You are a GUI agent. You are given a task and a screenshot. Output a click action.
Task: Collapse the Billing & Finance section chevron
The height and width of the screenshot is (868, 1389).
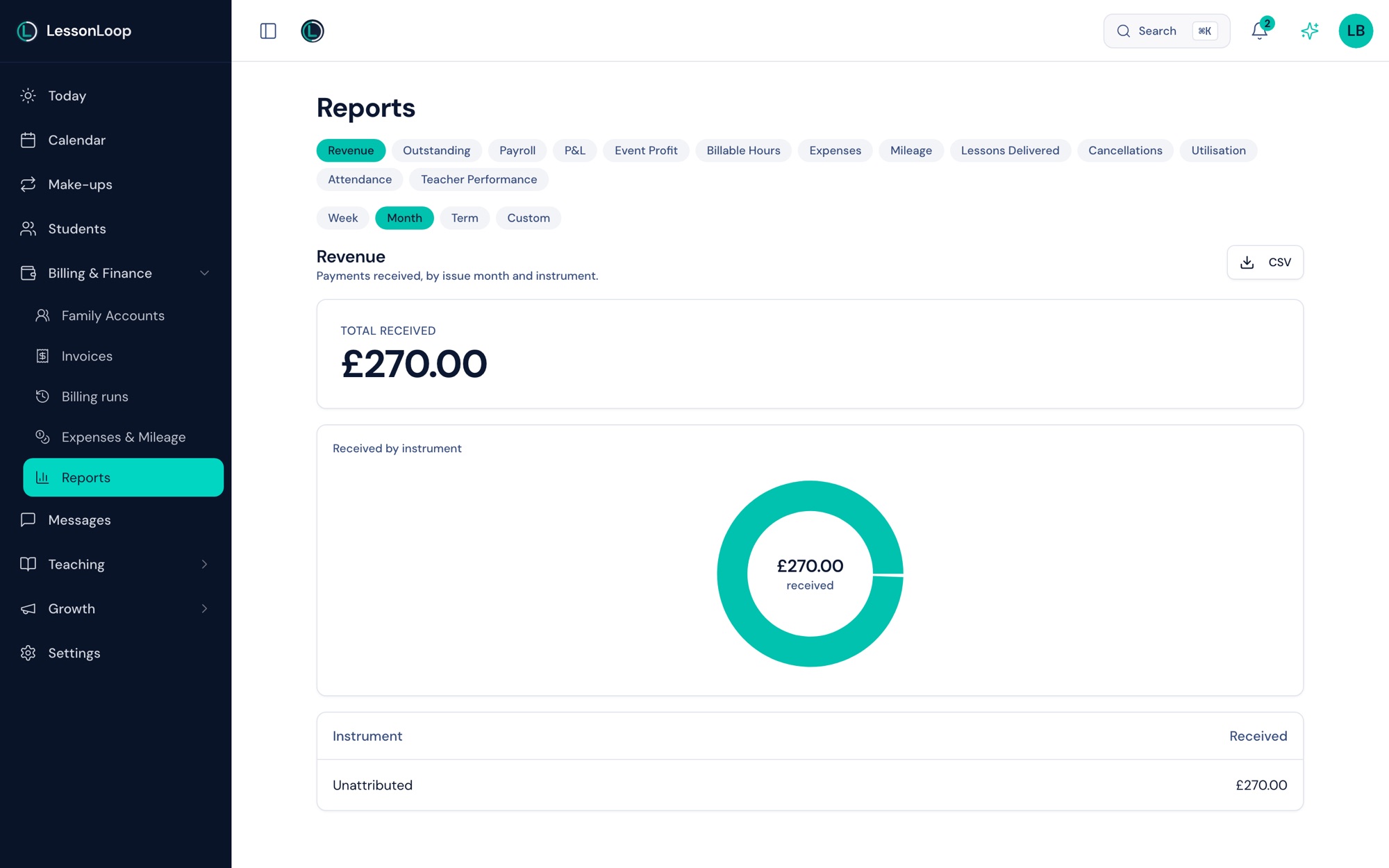(204, 274)
